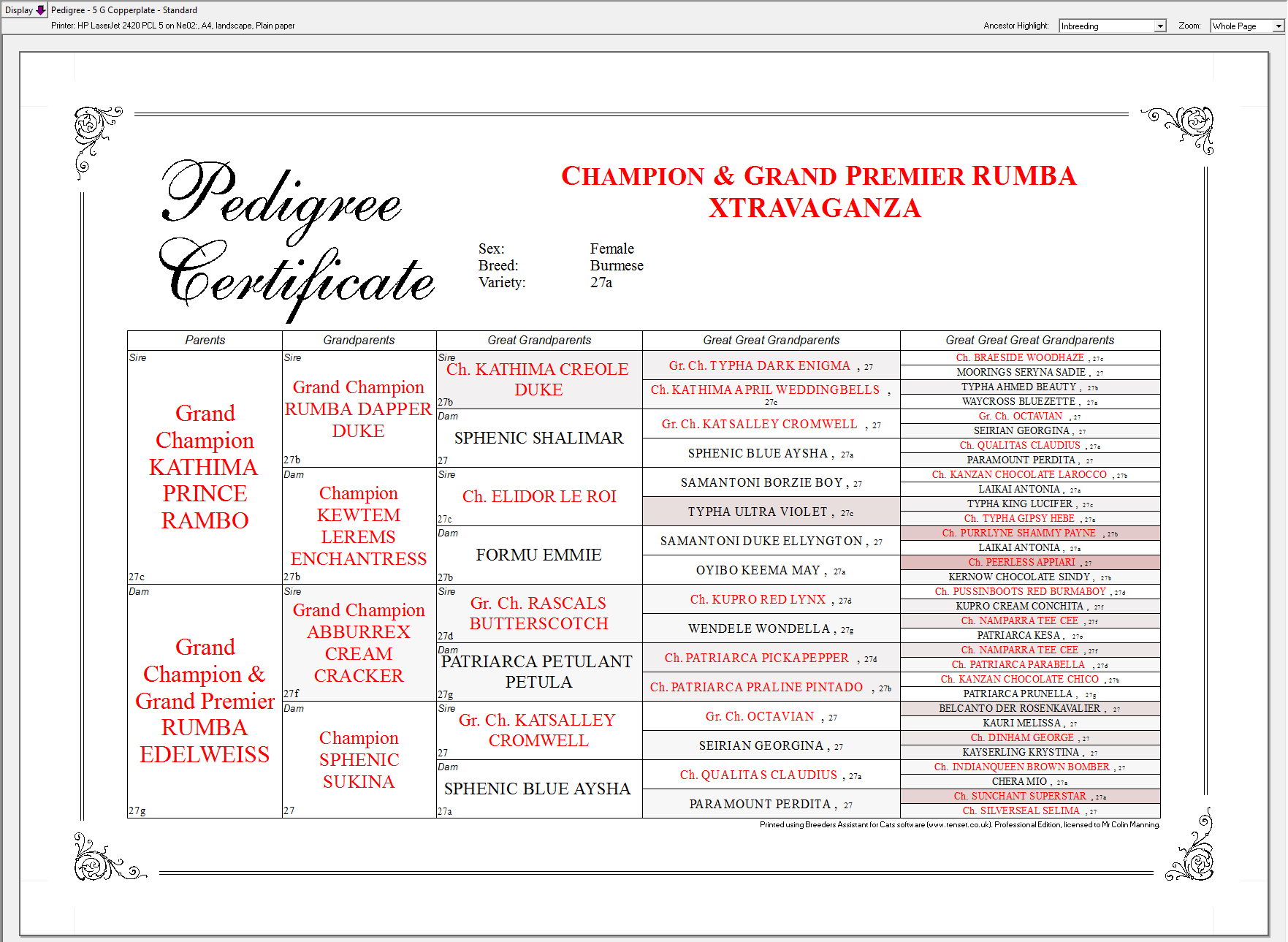Click 'Ch. ELIDOR LE ROI'
This screenshot has width=1288, height=942.
(539, 496)
